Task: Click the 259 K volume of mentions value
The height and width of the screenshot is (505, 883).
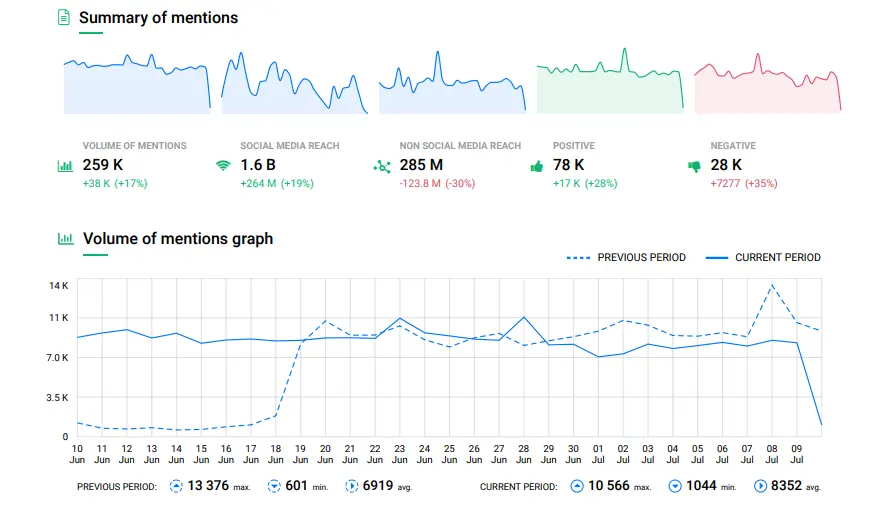Action: point(102,165)
